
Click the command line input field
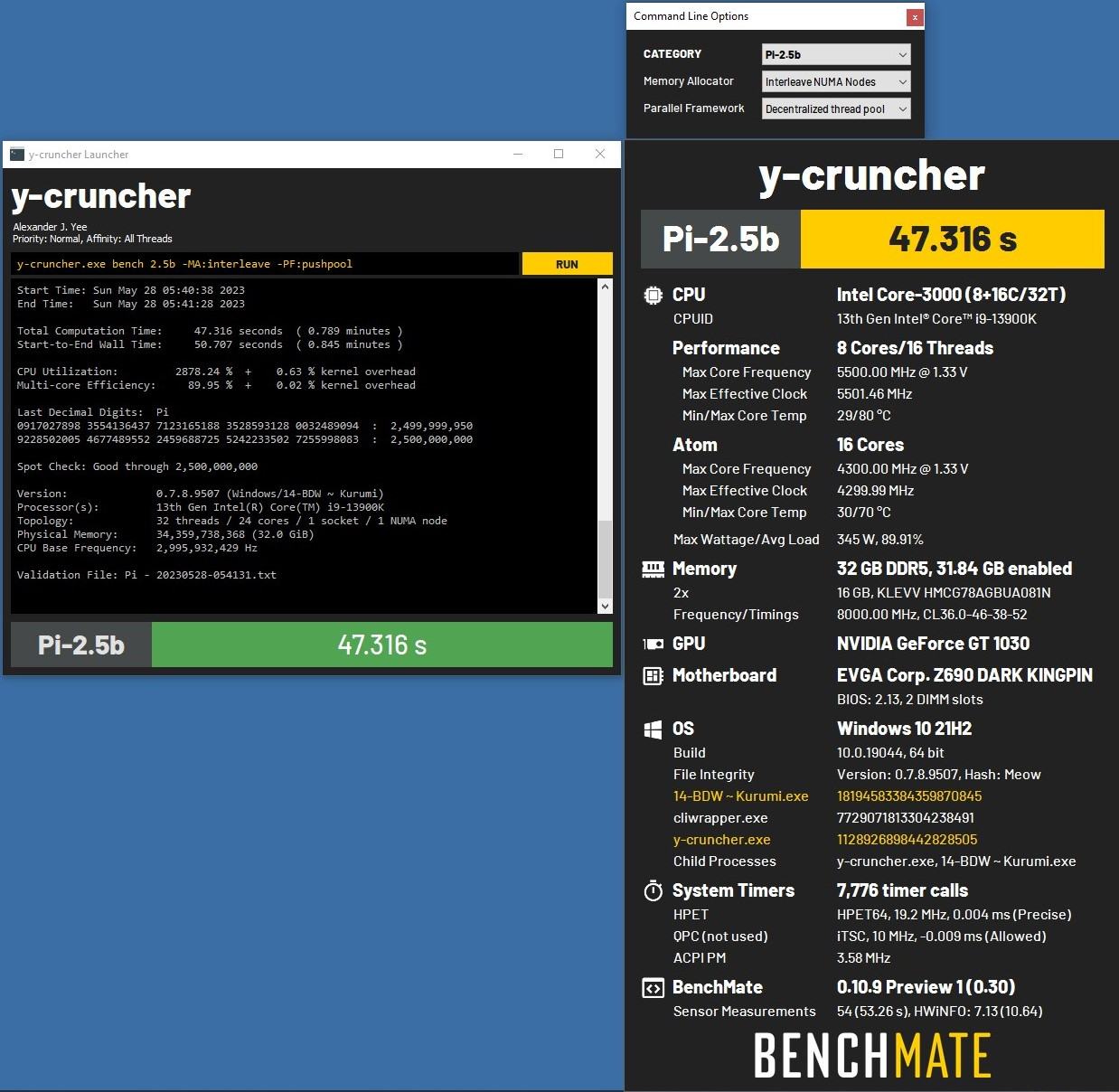[x=266, y=264]
